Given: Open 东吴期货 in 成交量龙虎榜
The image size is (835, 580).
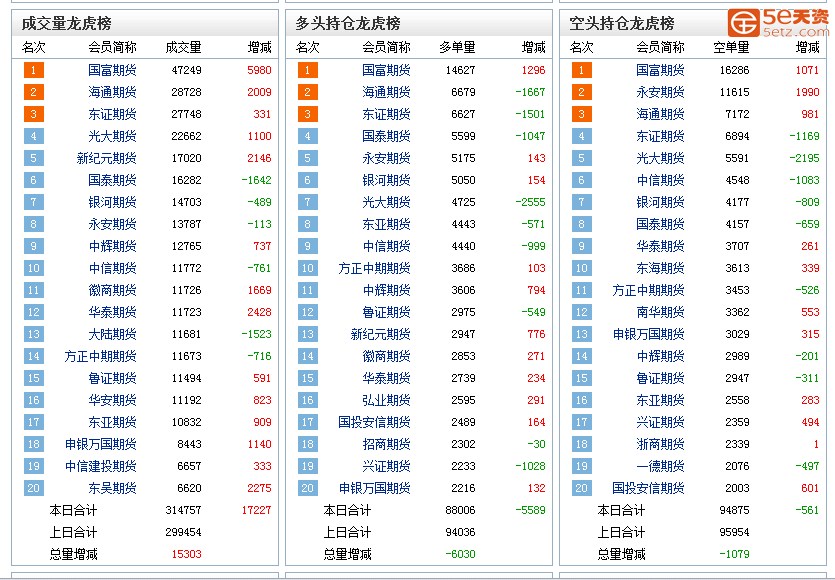Looking at the screenshot, I should point(112,488).
